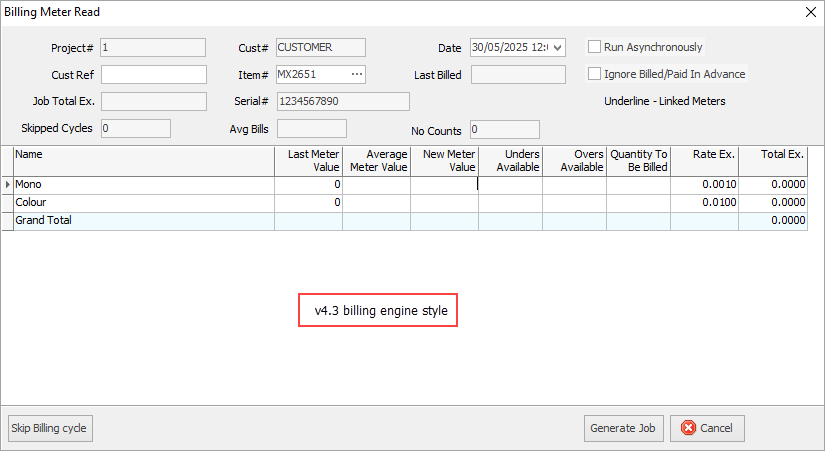This screenshot has height=451, width=825.
Task: Click the Name column header
Action: pyautogui.click(x=144, y=161)
